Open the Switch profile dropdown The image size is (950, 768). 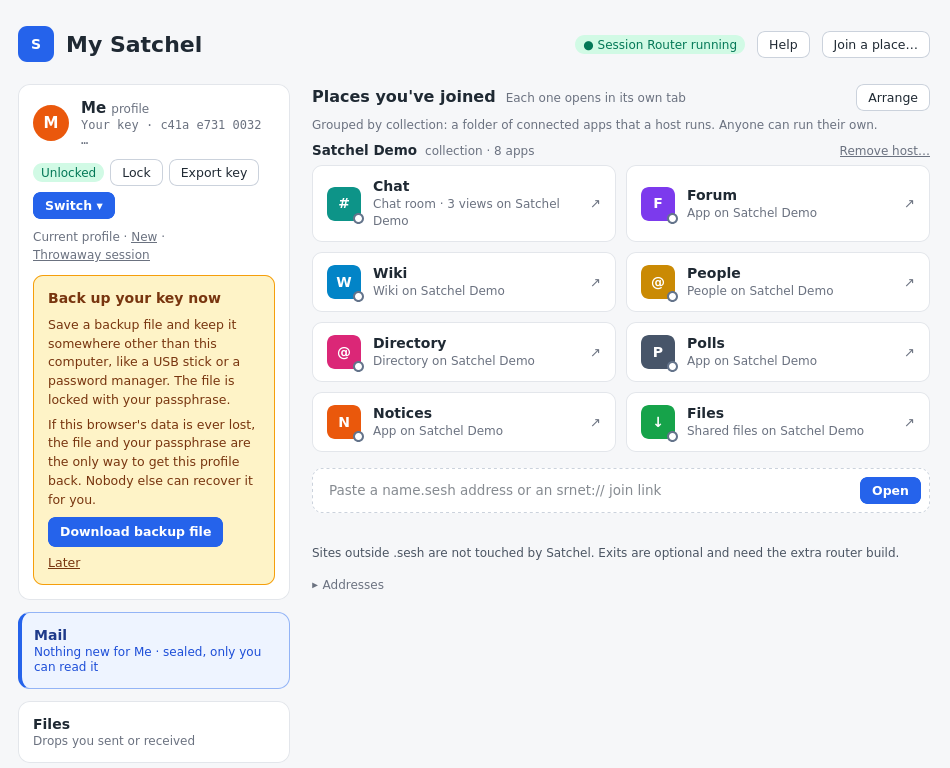click(x=74, y=205)
